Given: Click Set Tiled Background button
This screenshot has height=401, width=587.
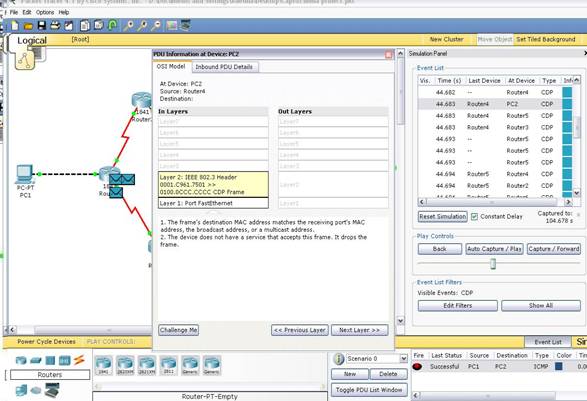Looking at the screenshot, I should click(546, 39).
